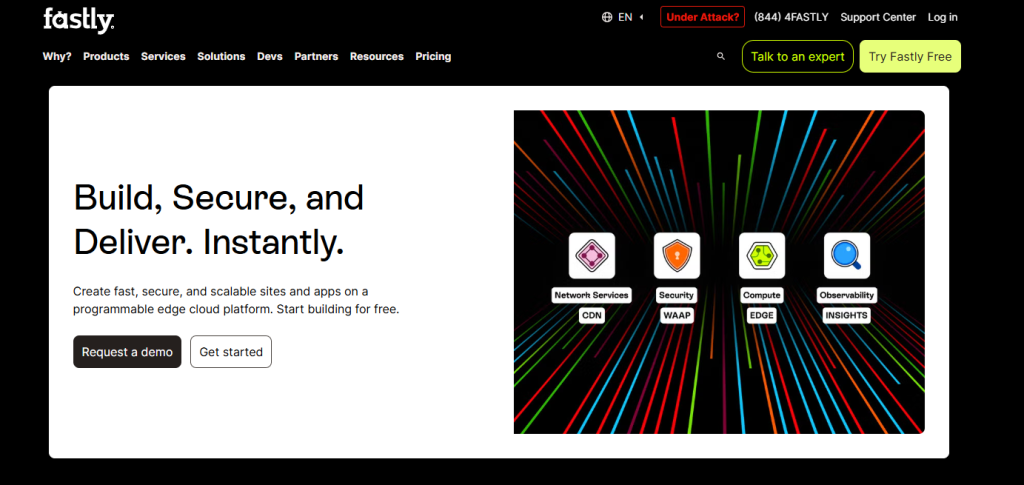Click Talk to an expert button
This screenshot has width=1024, height=485.
tap(797, 57)
